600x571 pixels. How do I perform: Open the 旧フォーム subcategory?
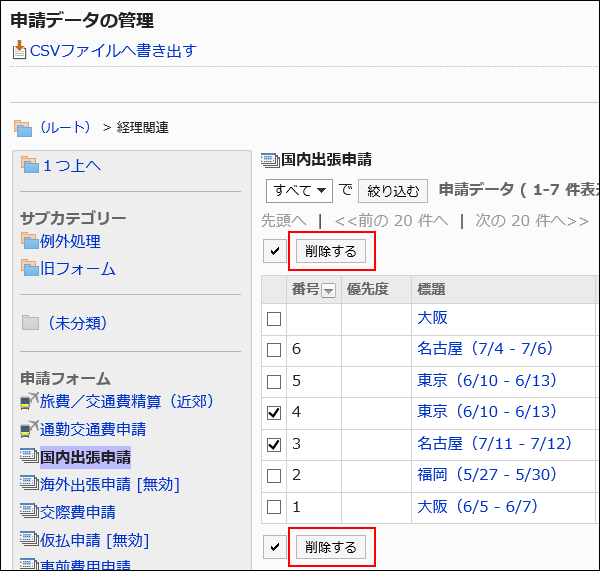pyautogui.click(x=78, y=268)
